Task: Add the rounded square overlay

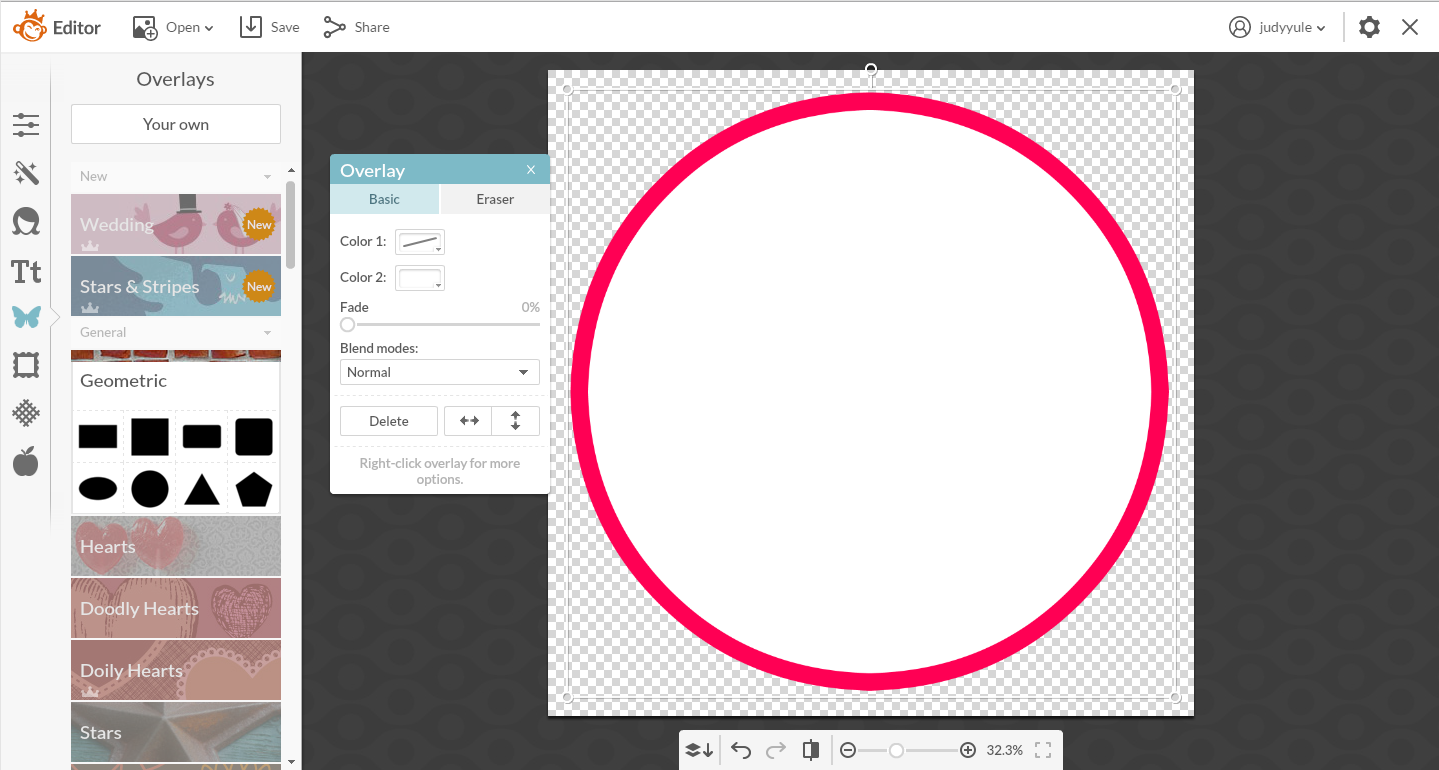Action: coord(254,437)
